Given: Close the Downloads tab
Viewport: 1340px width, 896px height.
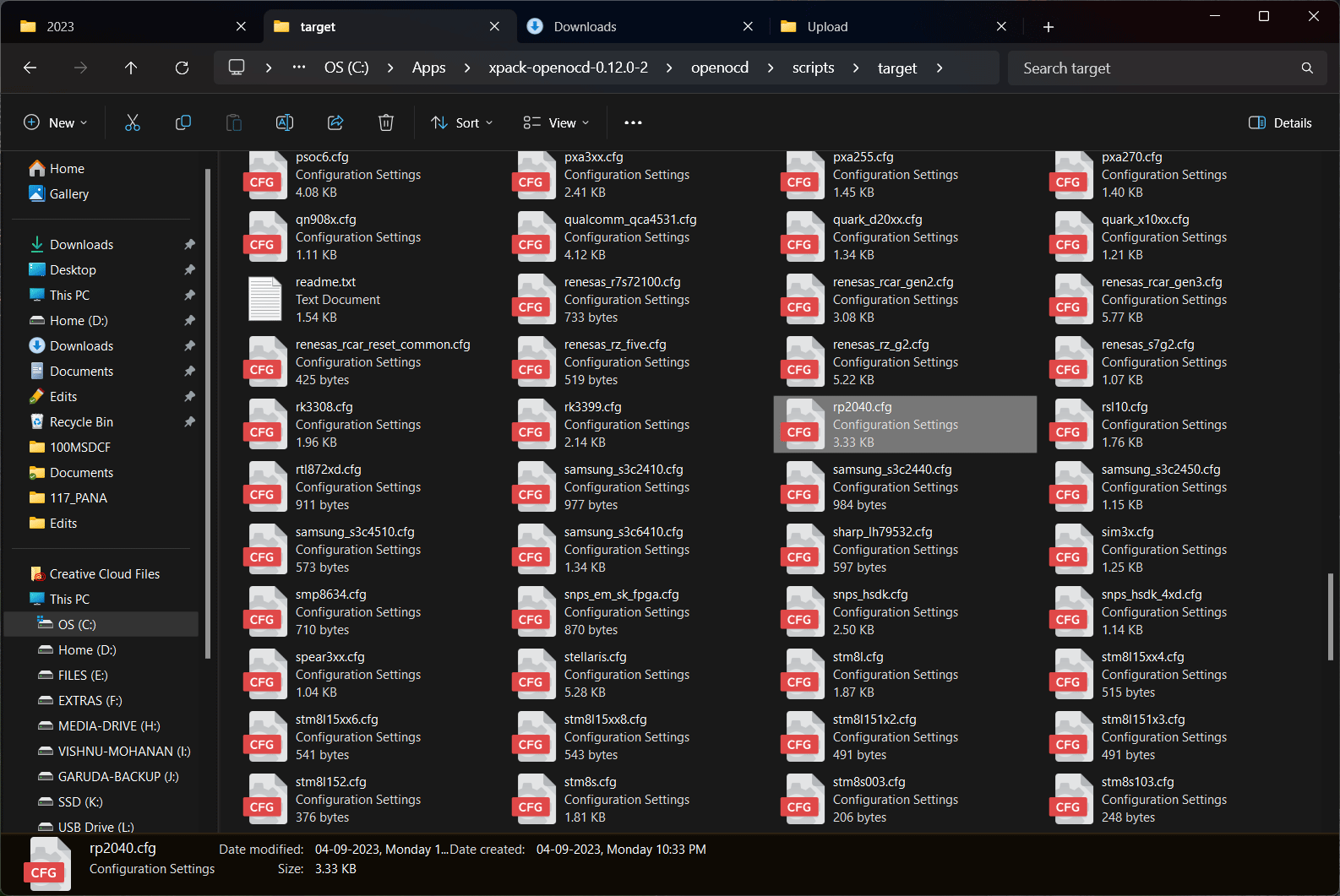Looking at the screenshot, I should click(748, 27).
